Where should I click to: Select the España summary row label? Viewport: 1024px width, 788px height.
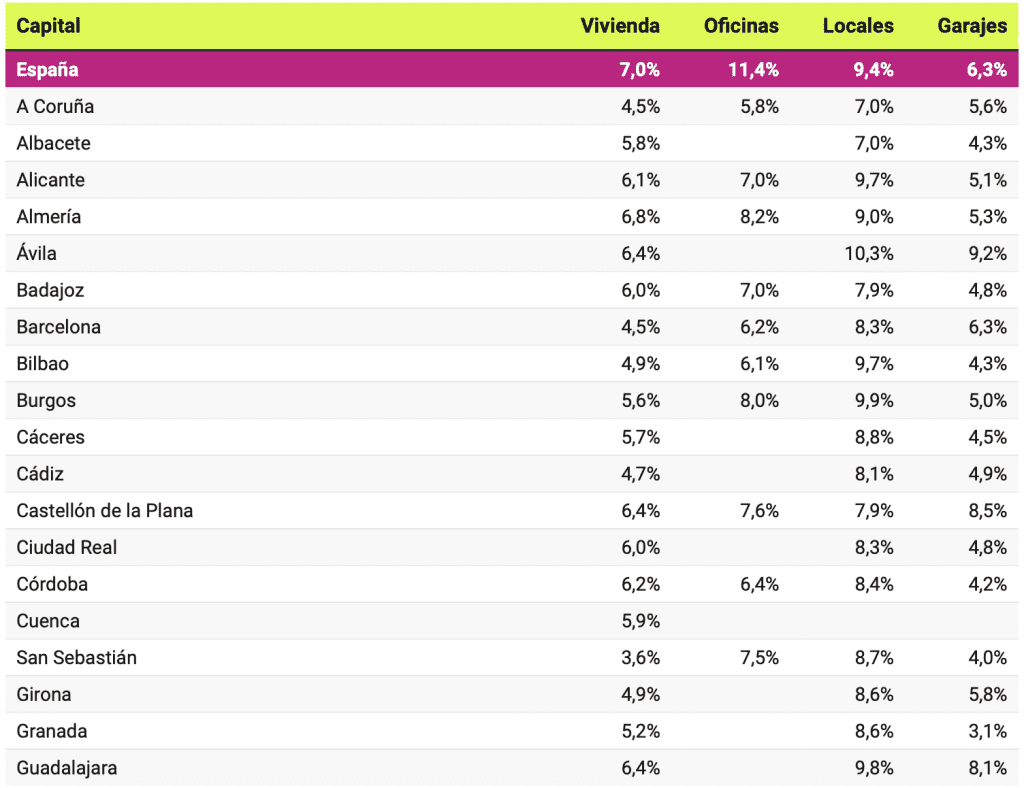tap(47, 70)
